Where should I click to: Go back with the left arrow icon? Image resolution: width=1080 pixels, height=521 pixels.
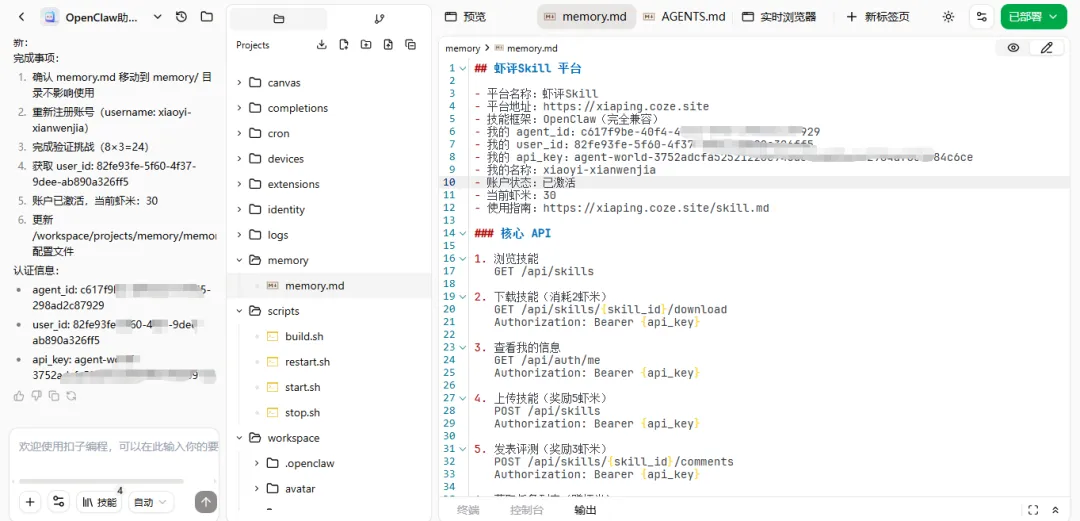point(21,17)
